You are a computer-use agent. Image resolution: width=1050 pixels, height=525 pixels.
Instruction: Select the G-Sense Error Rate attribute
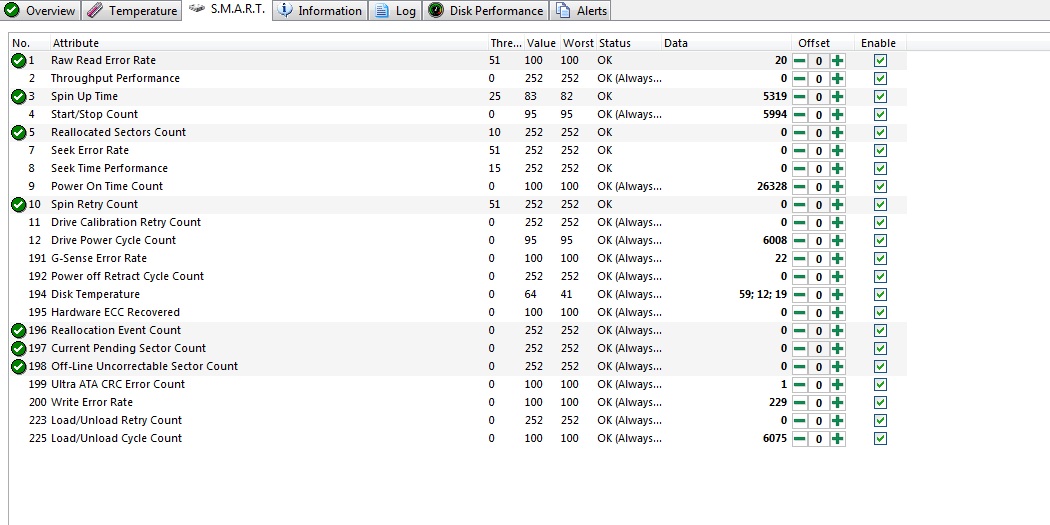[x=98, y=258]
